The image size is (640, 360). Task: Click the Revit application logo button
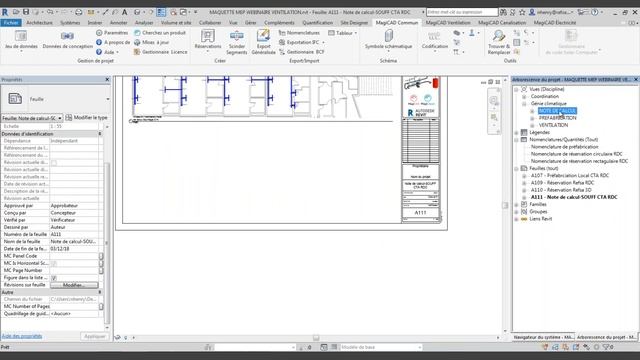(x=5, y=12)
